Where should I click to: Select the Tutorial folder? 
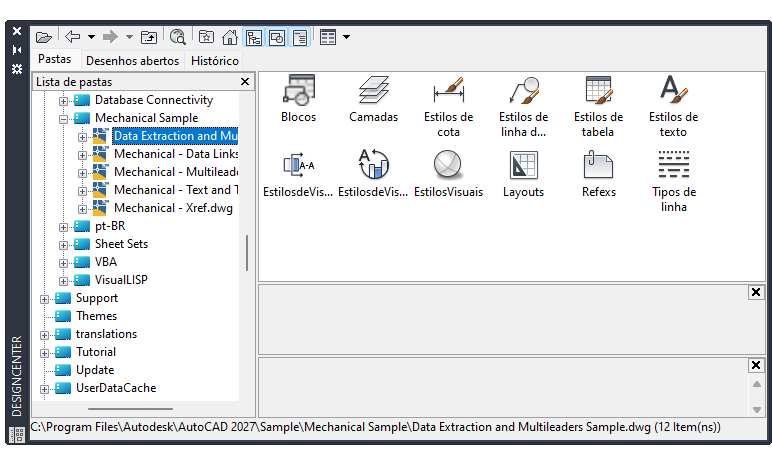(x=96, y=352)
